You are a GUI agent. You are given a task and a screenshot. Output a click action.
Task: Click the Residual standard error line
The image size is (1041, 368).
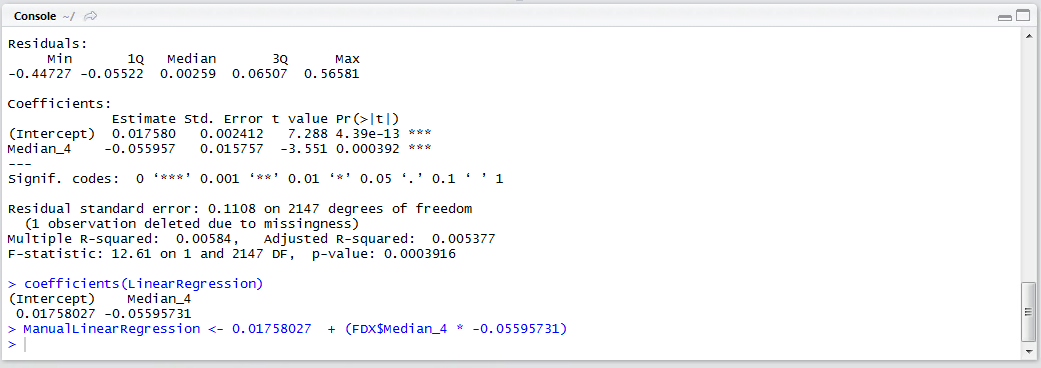point(240,209)
